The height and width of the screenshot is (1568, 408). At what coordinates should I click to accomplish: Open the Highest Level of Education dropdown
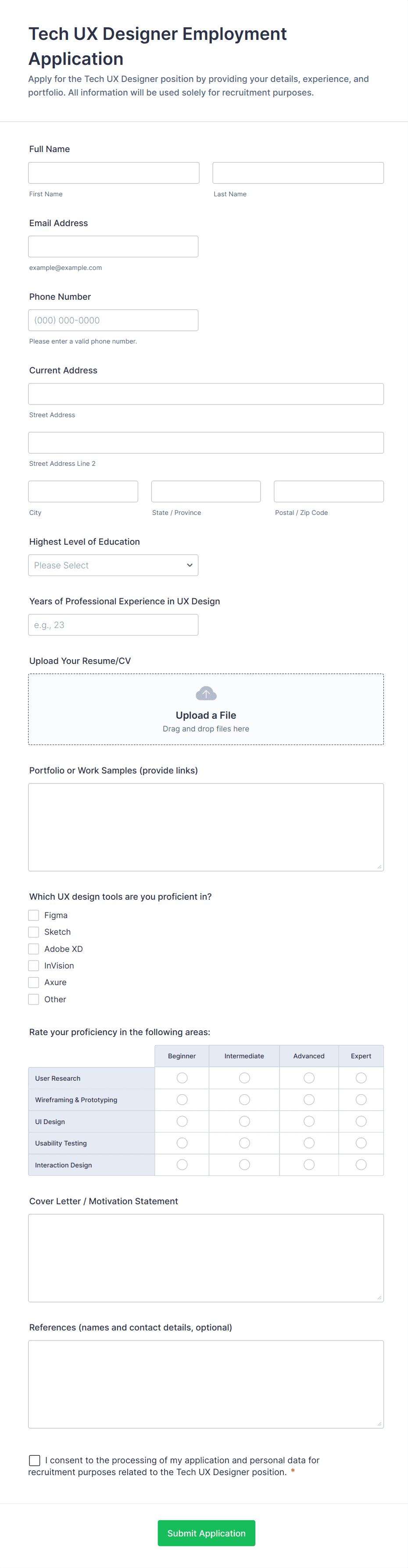click(x=113, y=565)
